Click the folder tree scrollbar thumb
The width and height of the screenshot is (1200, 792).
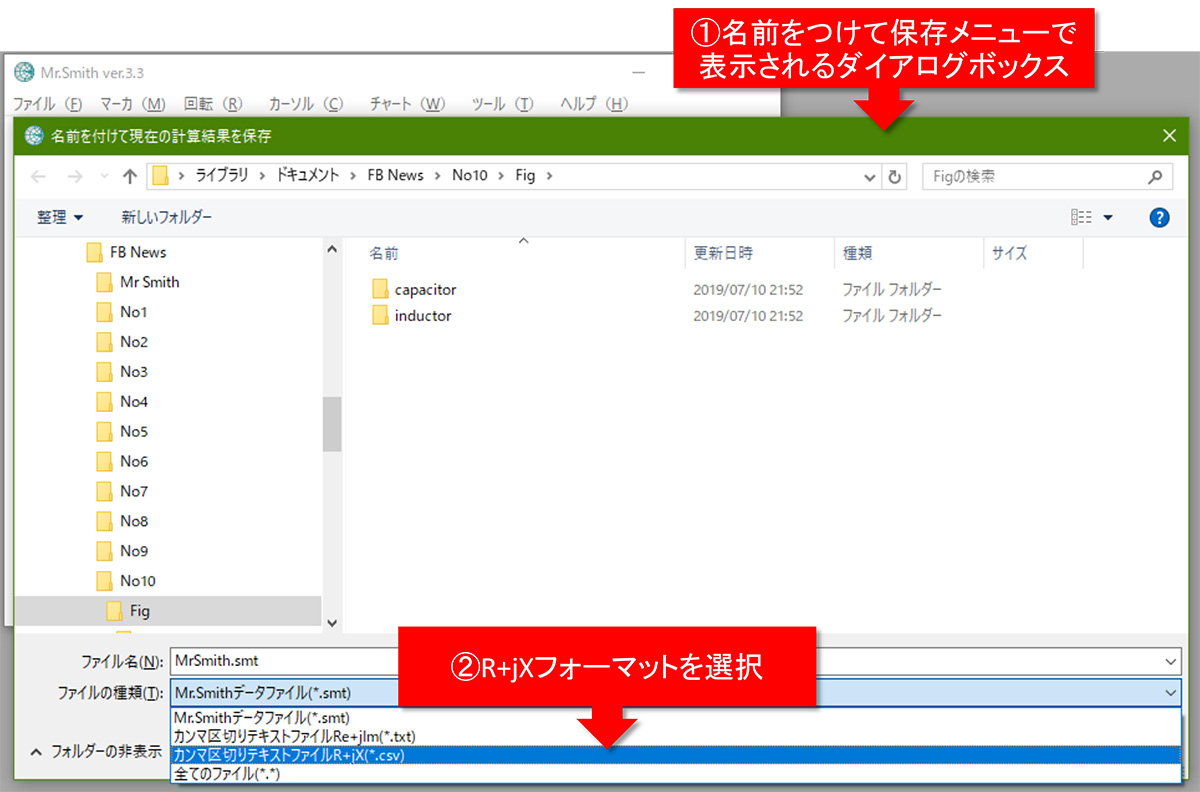click(x=332, y=424)
